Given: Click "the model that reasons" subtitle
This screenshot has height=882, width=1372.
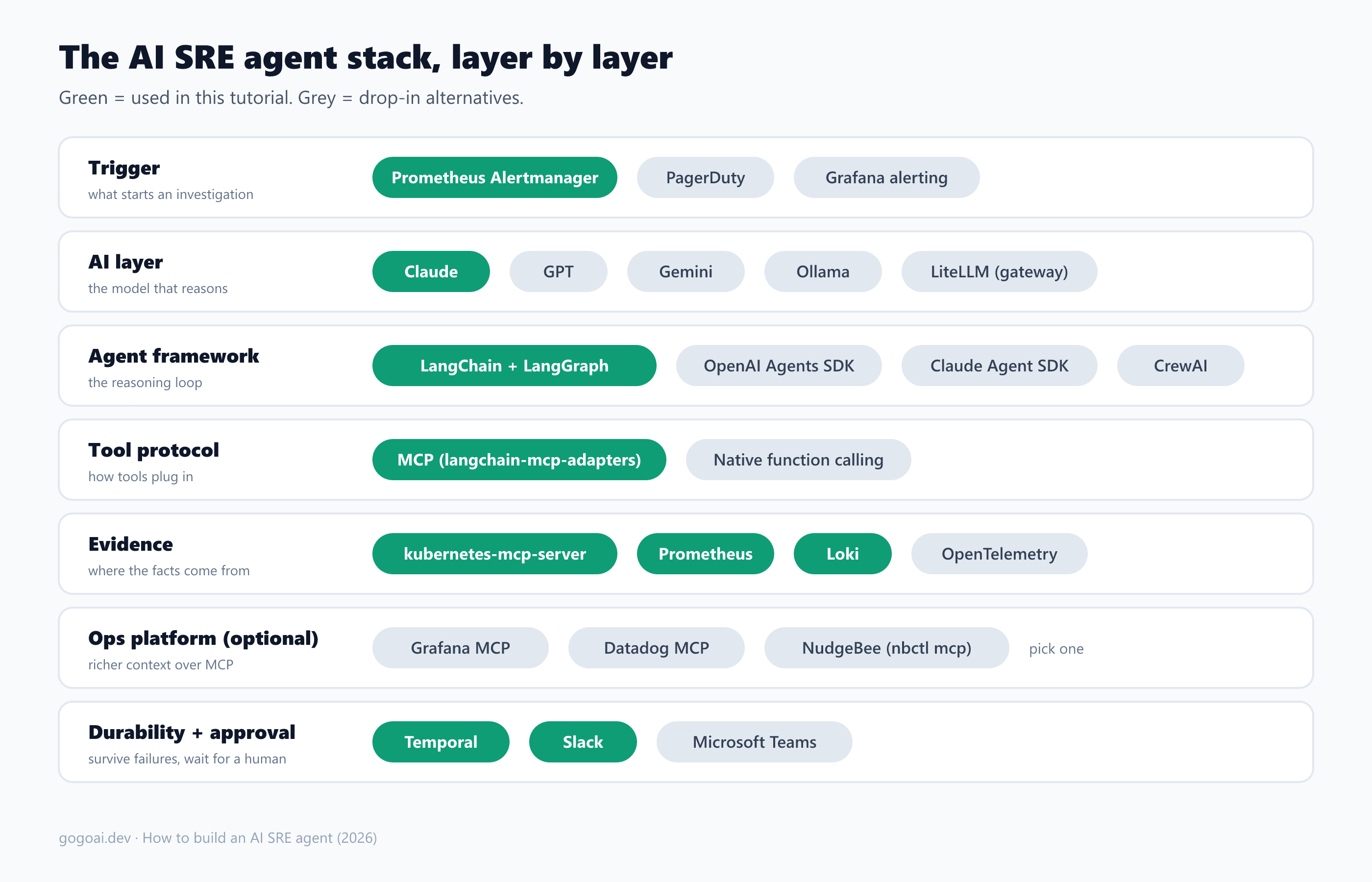Looking at the screenshot, I should 158,289.
